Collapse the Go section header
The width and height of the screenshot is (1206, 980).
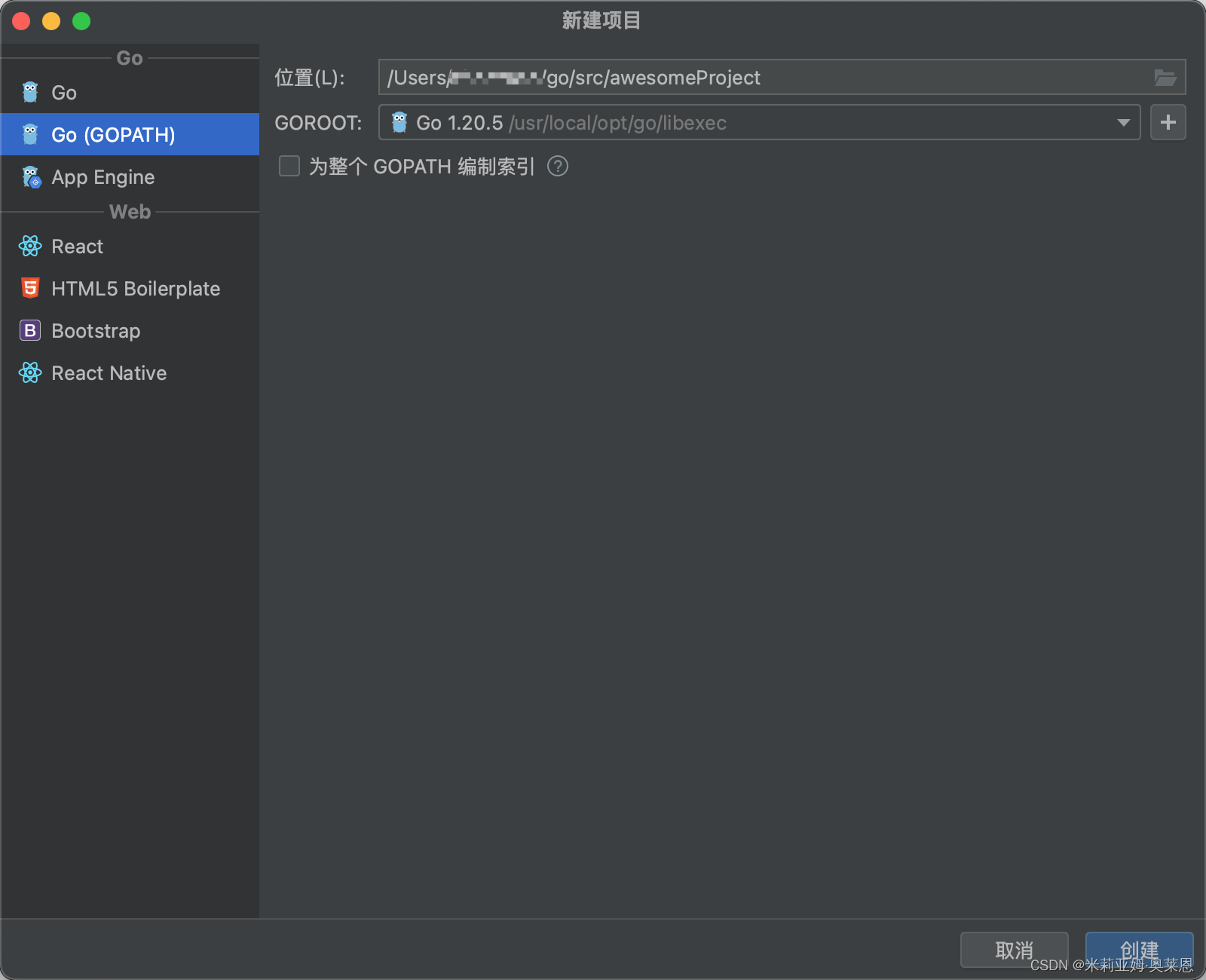coord(129,57)
